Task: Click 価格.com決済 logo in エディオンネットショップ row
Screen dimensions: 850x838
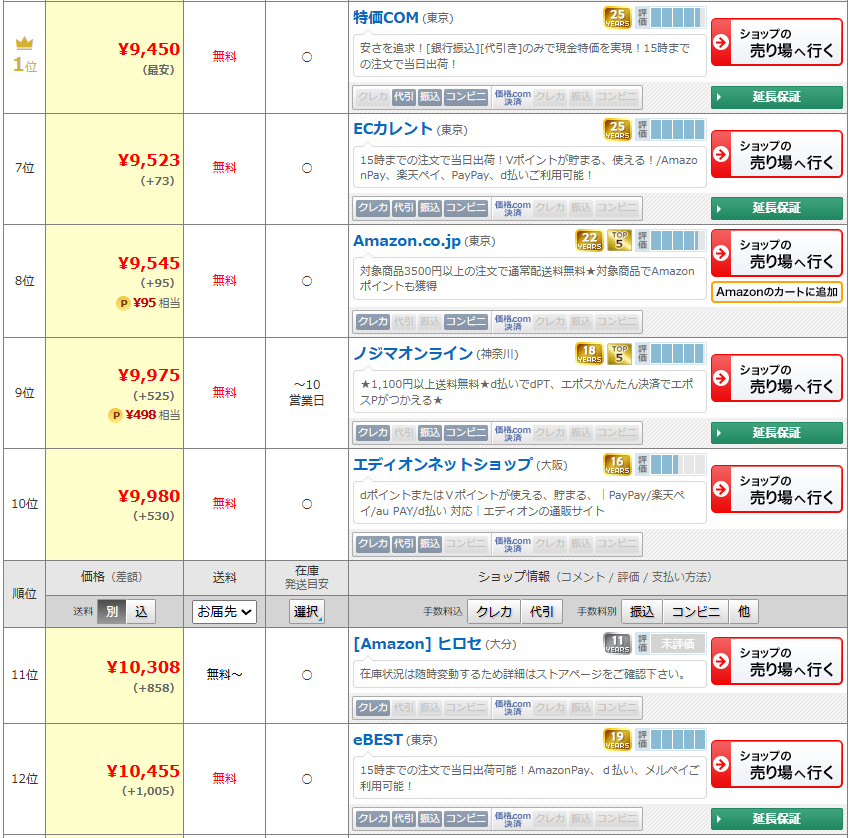Action: click(512, 544)
